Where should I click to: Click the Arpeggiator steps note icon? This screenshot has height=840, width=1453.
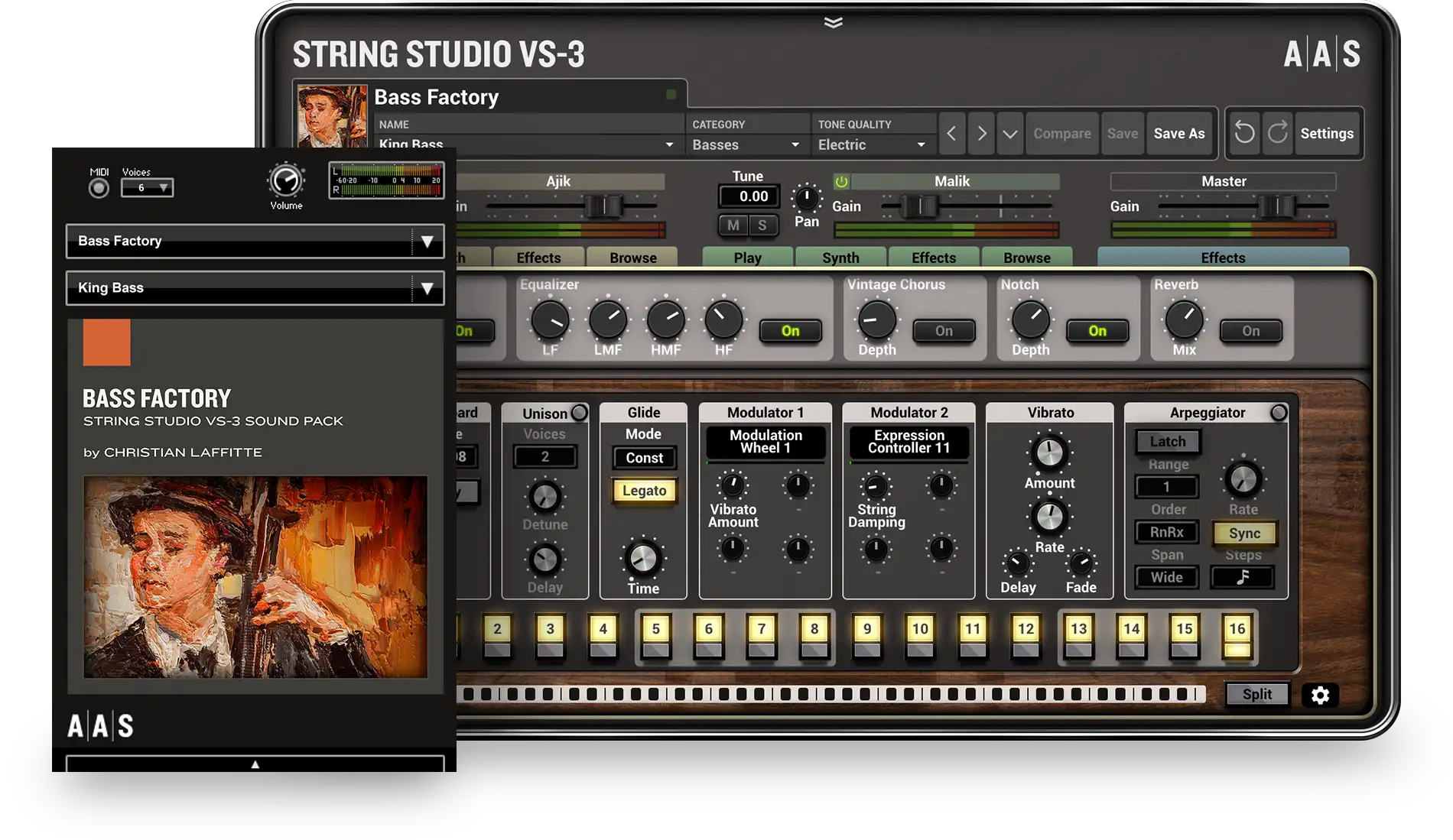coord(1242,577)
